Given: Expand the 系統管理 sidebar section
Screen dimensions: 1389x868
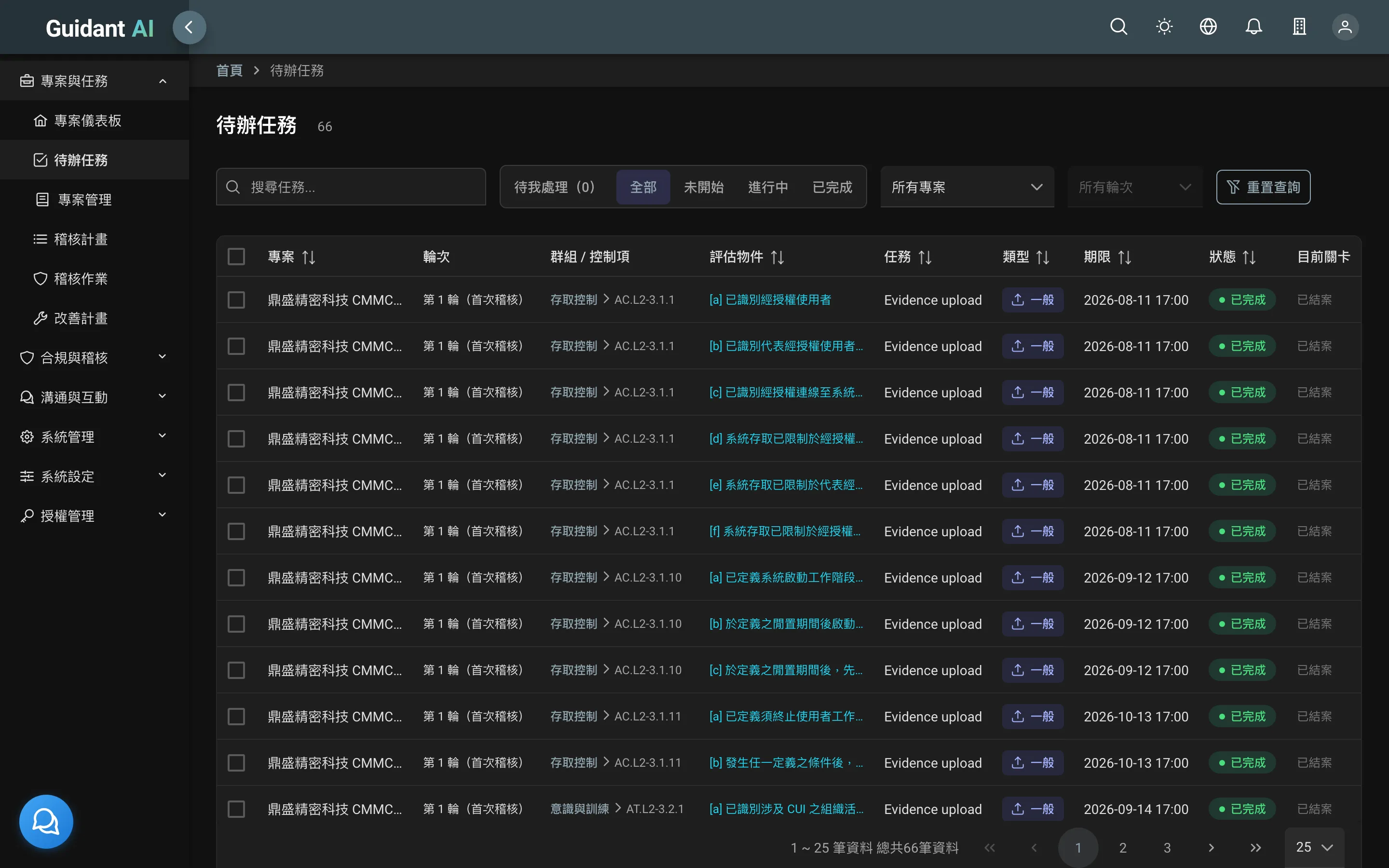Looking at the screenshot, I should pos(95,437).
